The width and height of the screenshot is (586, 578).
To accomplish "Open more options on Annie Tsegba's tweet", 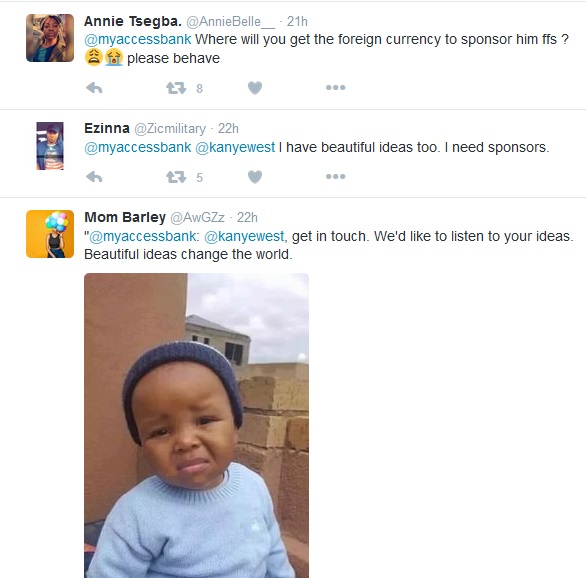I will pyautogui.click(x=336, y=88).
